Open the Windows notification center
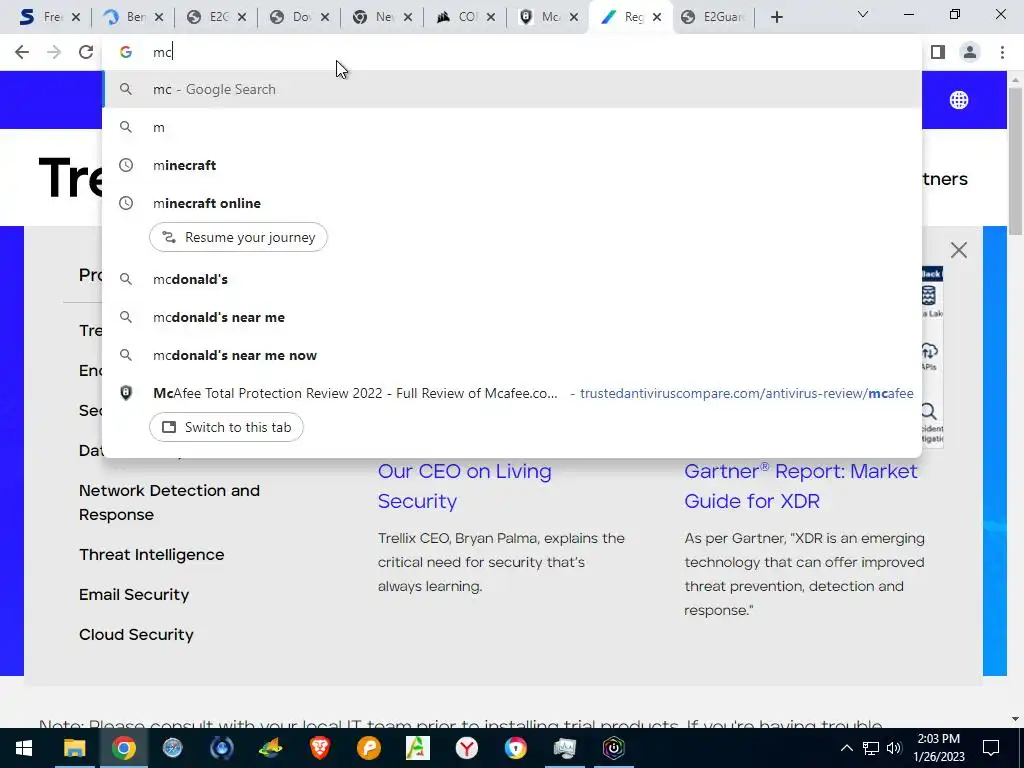Screen dimensions: 1024x768 tap(991, 748)
